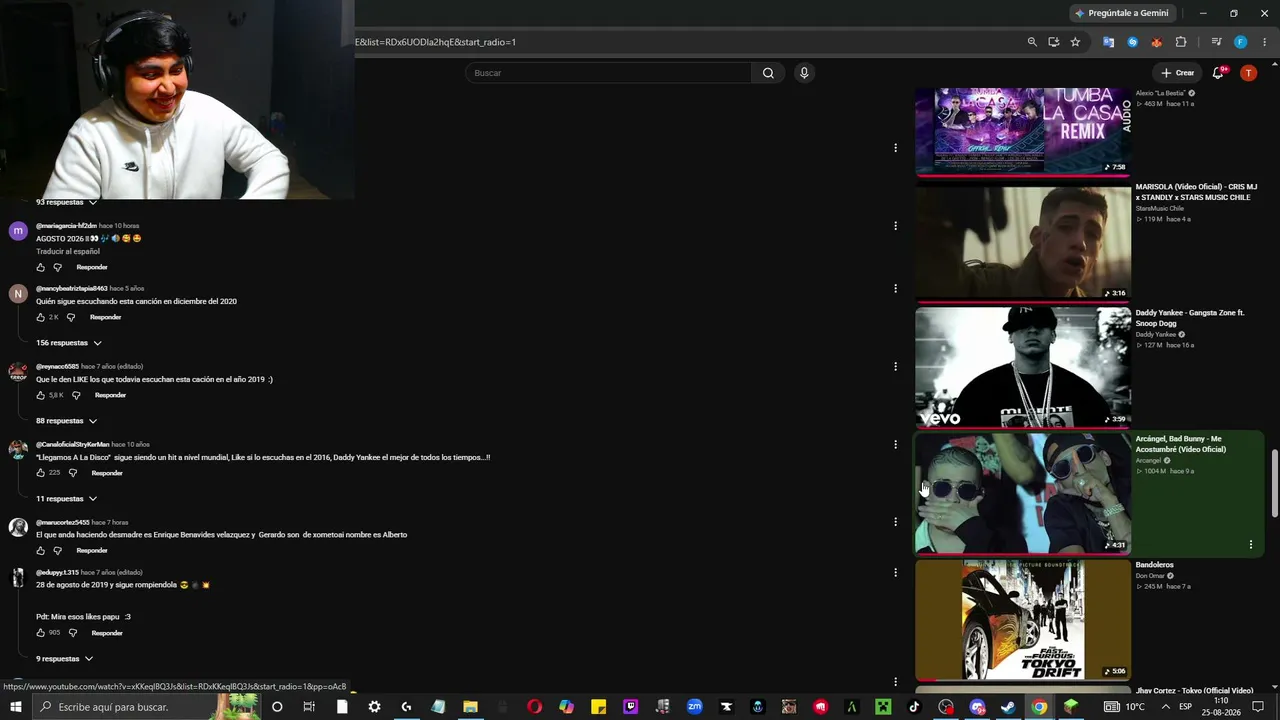
Task: Open the Chrome profile avatar
Action: 1240,42
